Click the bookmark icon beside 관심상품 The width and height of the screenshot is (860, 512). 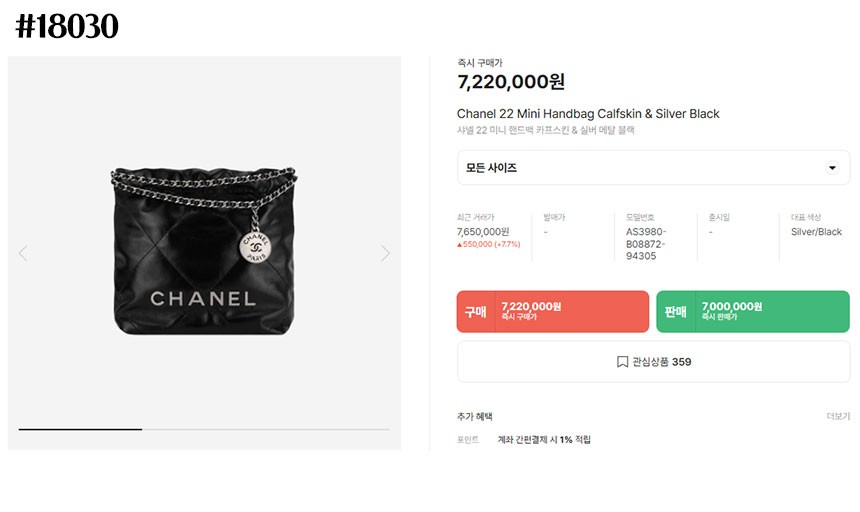[x=622, y=362]
